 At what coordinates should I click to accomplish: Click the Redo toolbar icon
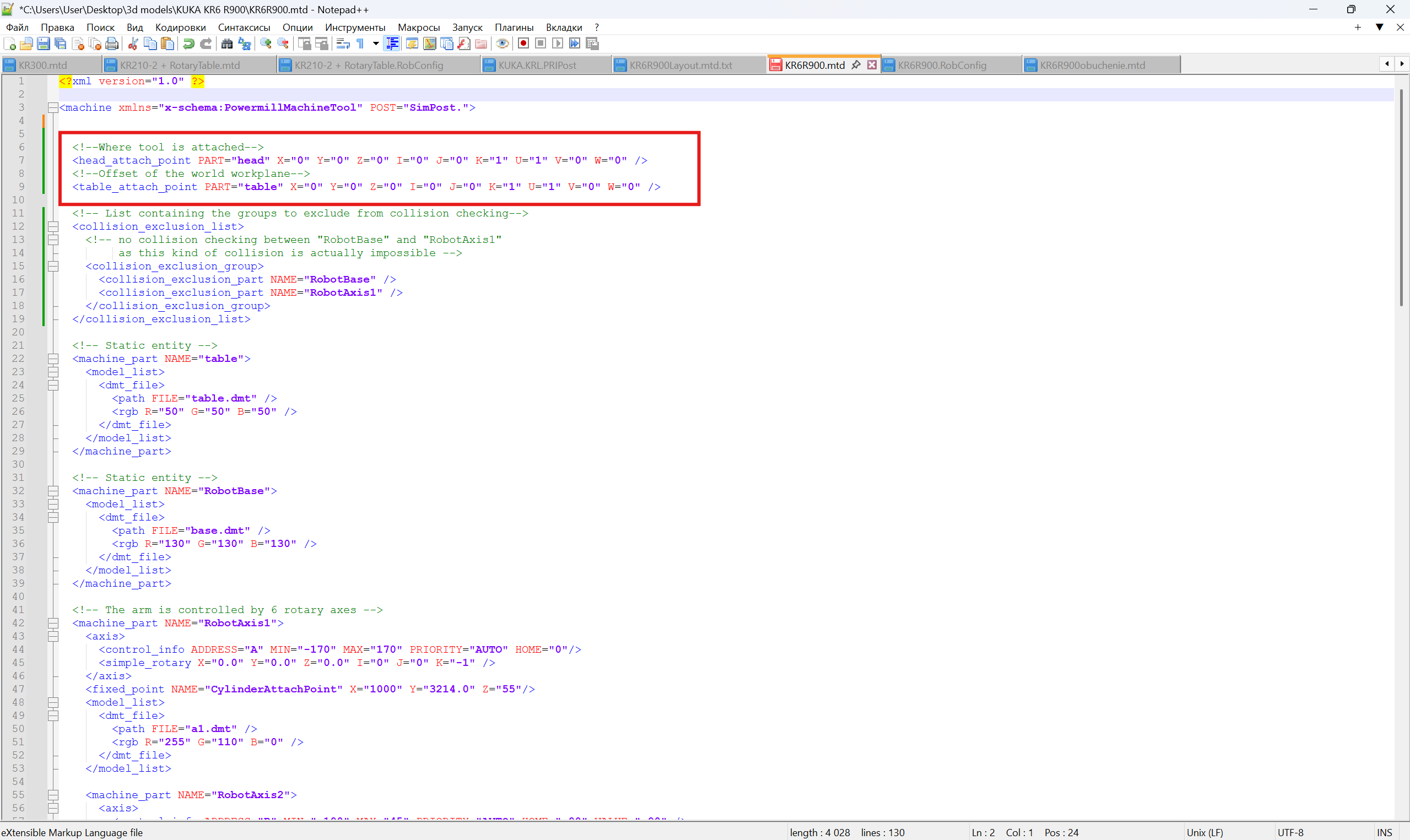tap(206, 44)
